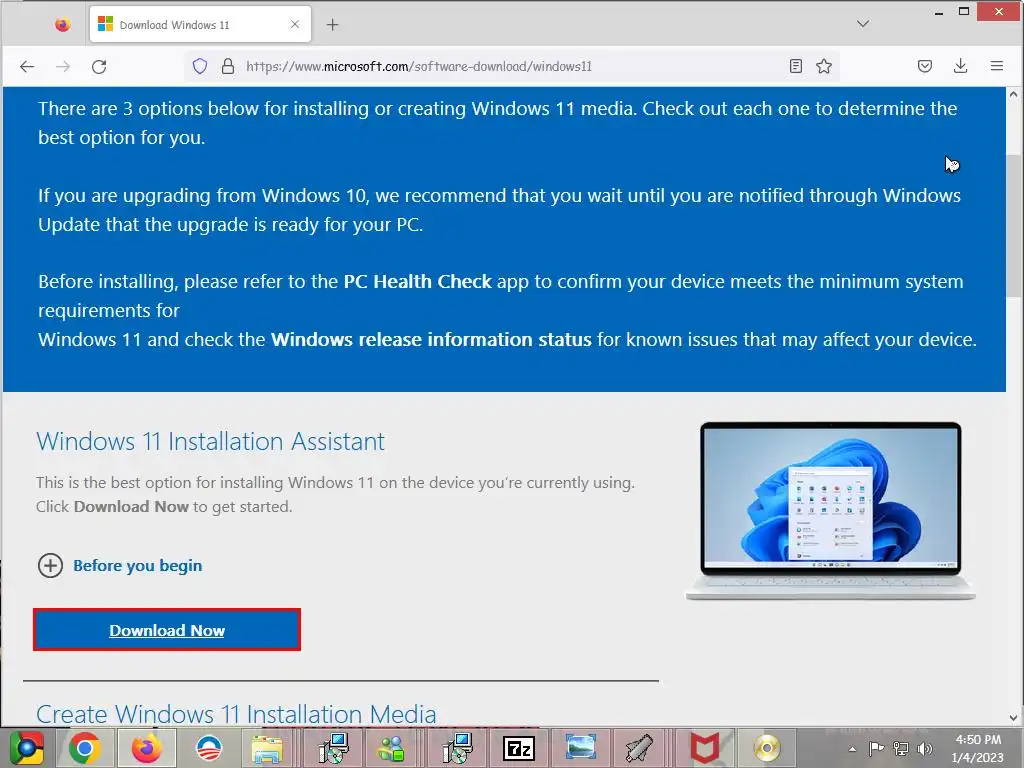This screenshot has height=768, width=1024.
Task: Open File Explorer from taskbar
Action: tap(268, 748)
